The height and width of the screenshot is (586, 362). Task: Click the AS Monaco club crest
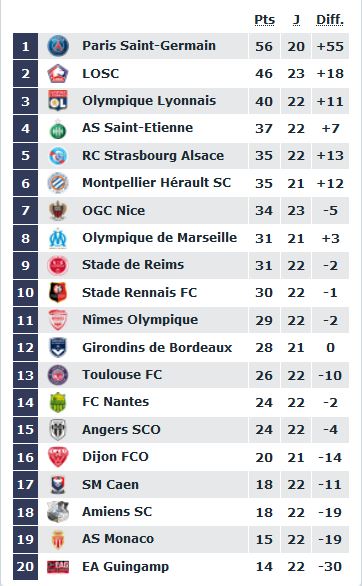pyautogui.click(x=58, y=539)
